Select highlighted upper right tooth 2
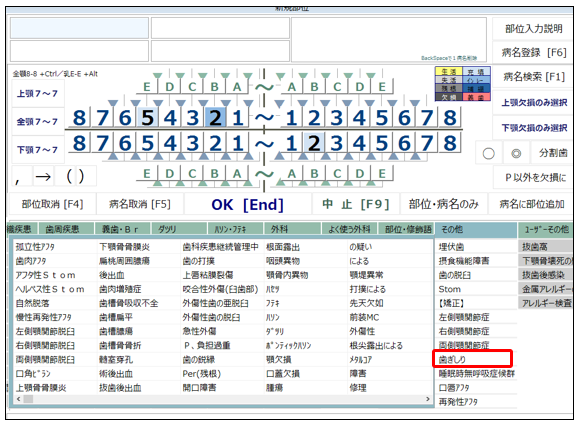 pyautogui.click(x=215, y=118)
